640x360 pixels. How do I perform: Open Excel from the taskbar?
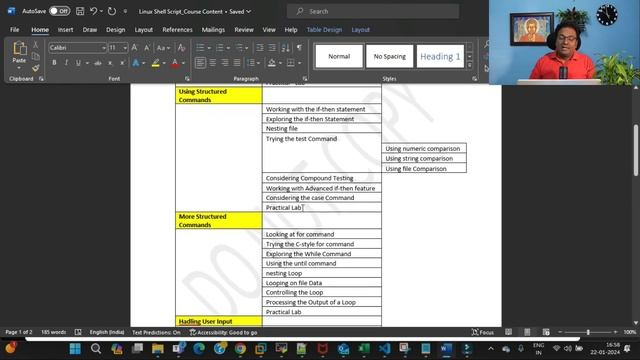click(363, 349)
